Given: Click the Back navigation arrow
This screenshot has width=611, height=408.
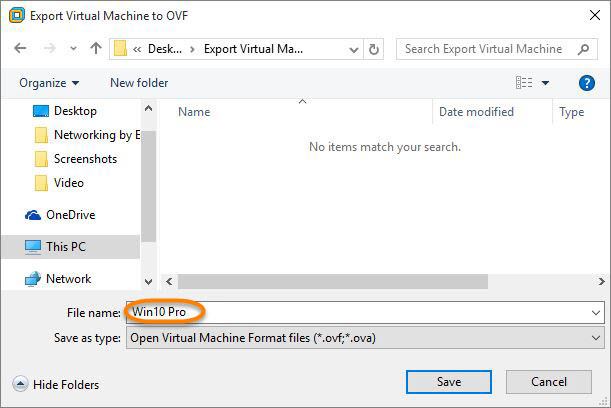Looking at the screenshot, I should tap(21, 49).
